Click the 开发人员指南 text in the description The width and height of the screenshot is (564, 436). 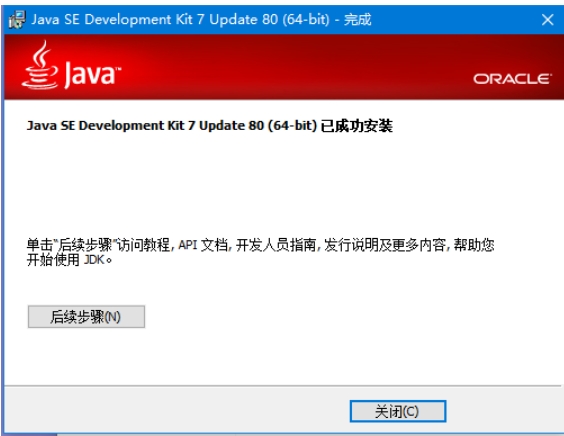pos(276,245)
